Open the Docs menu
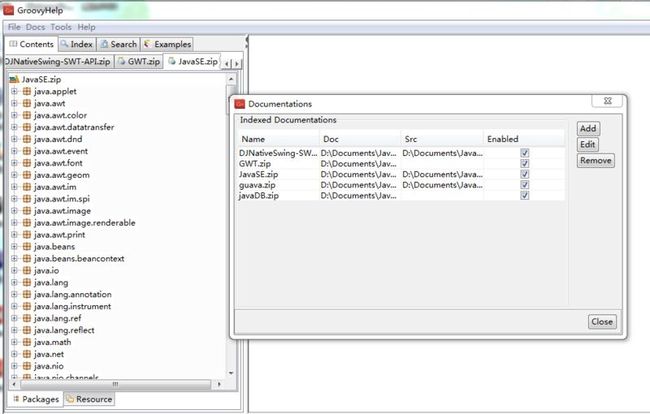The width and height of the screenshot is (650, 414). click(x=35, y=27)
